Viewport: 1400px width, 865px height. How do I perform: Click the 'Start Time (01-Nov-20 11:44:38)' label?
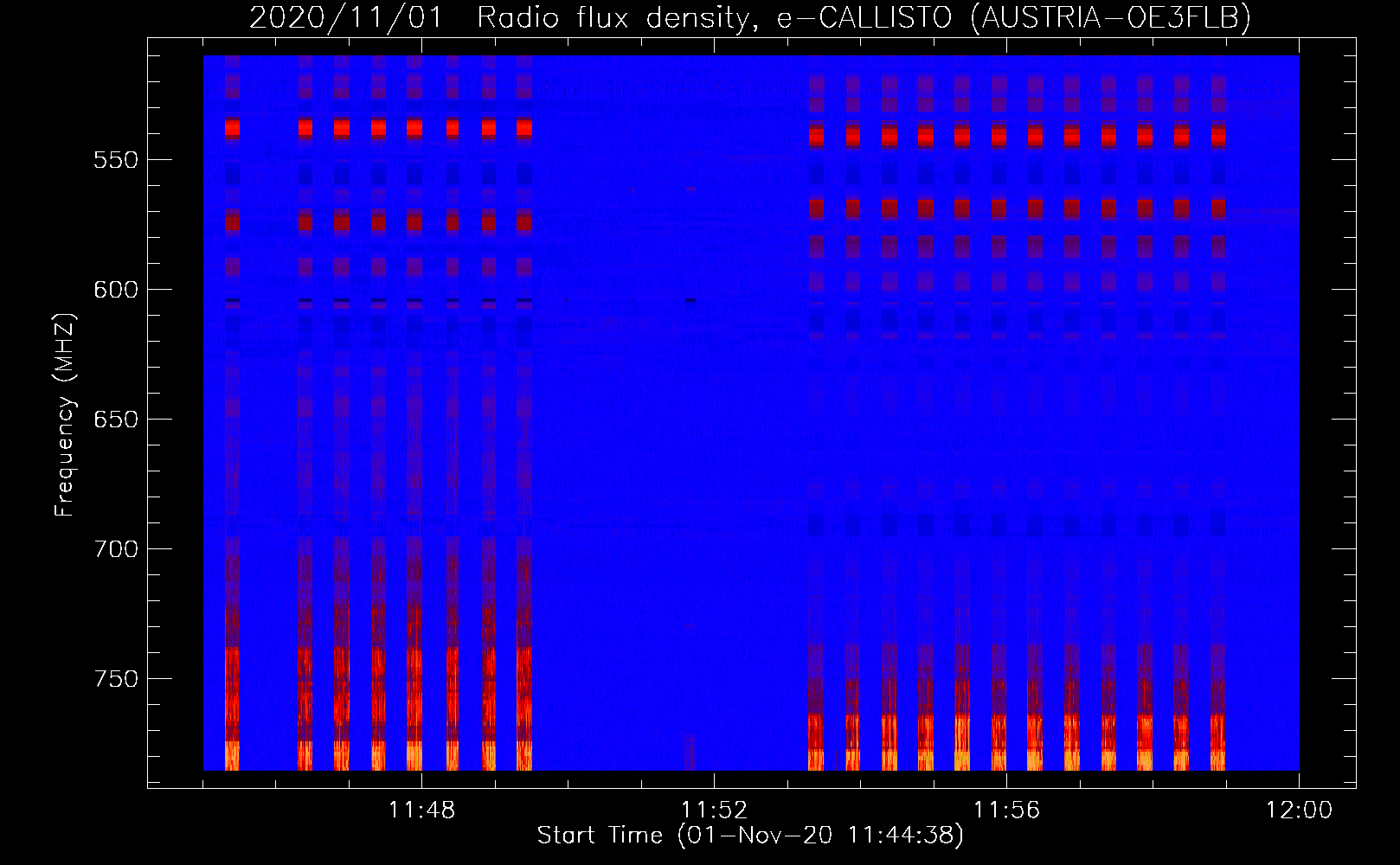pos(750,836)
